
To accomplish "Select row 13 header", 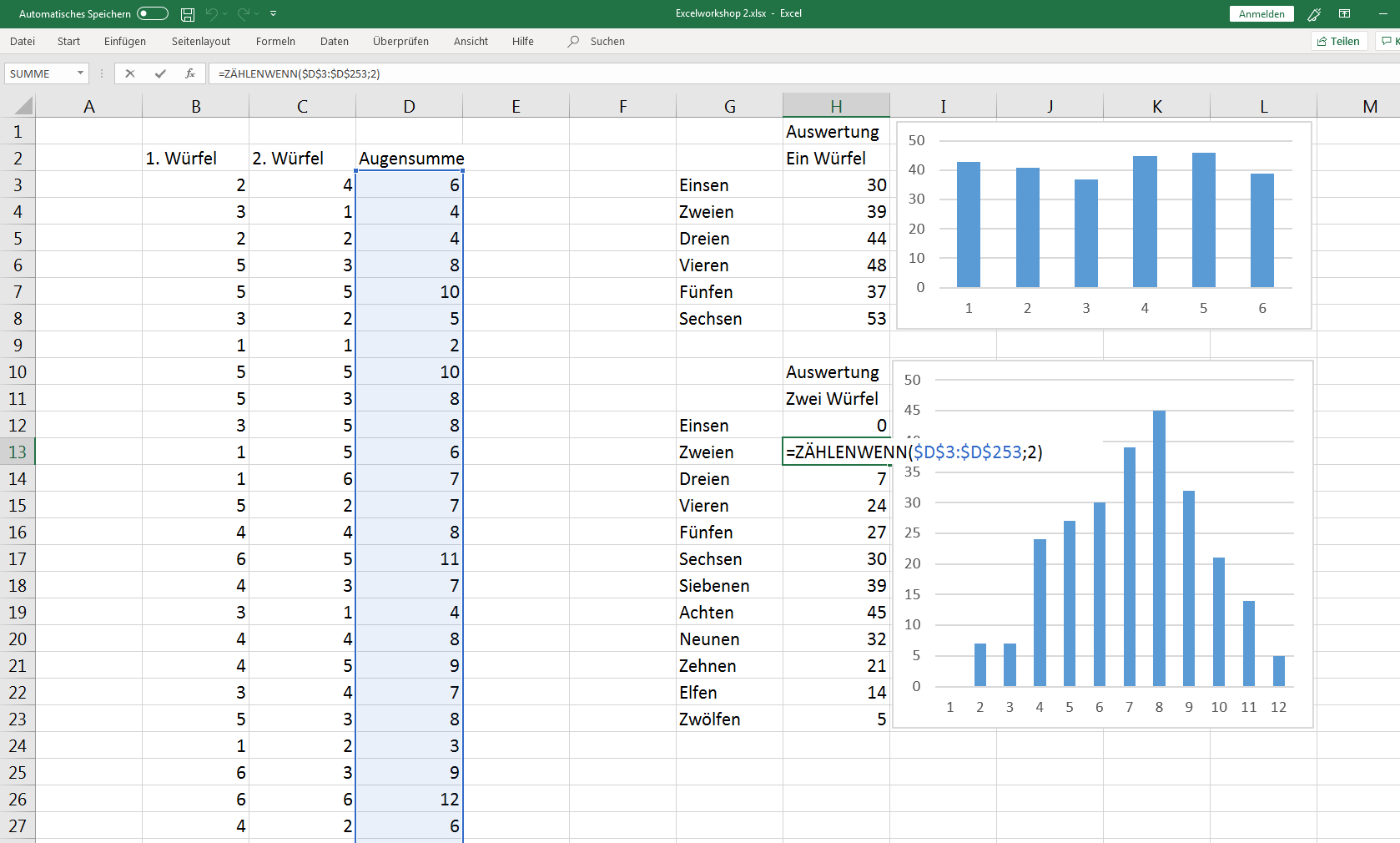I will pyautogui.click(x=18, y=452).
